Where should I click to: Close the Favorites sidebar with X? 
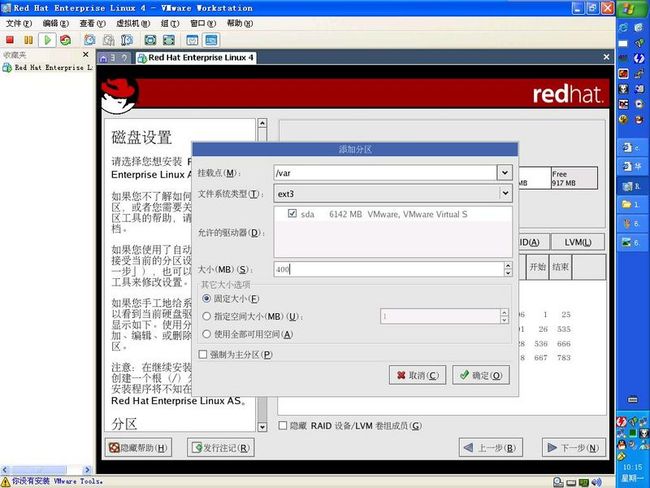click(x=85, y=54)
